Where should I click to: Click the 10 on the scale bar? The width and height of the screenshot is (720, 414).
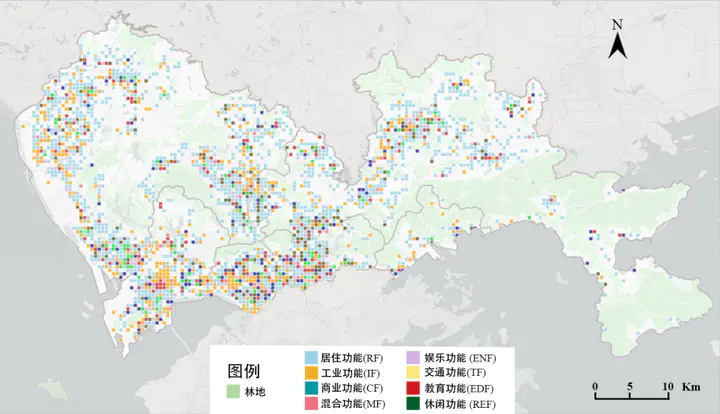coord(668,386)
